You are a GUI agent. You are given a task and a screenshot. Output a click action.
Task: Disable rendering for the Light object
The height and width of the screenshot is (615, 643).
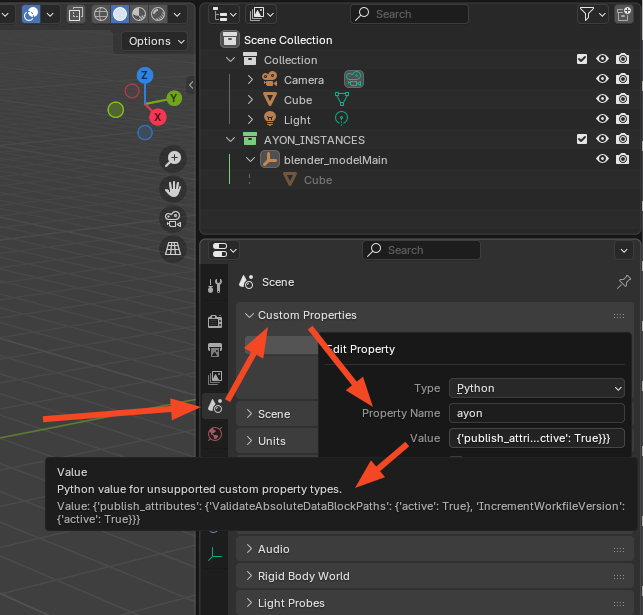pyautogui.click(x=622, y=120)
